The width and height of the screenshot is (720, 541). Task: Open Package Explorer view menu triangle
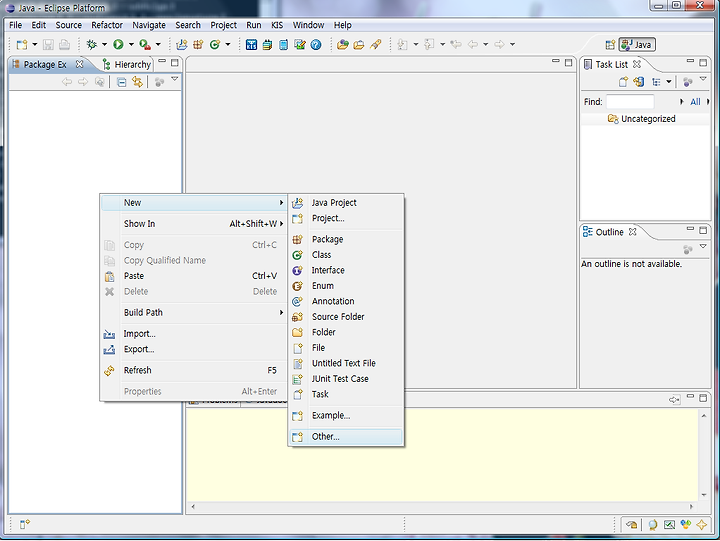174,79
